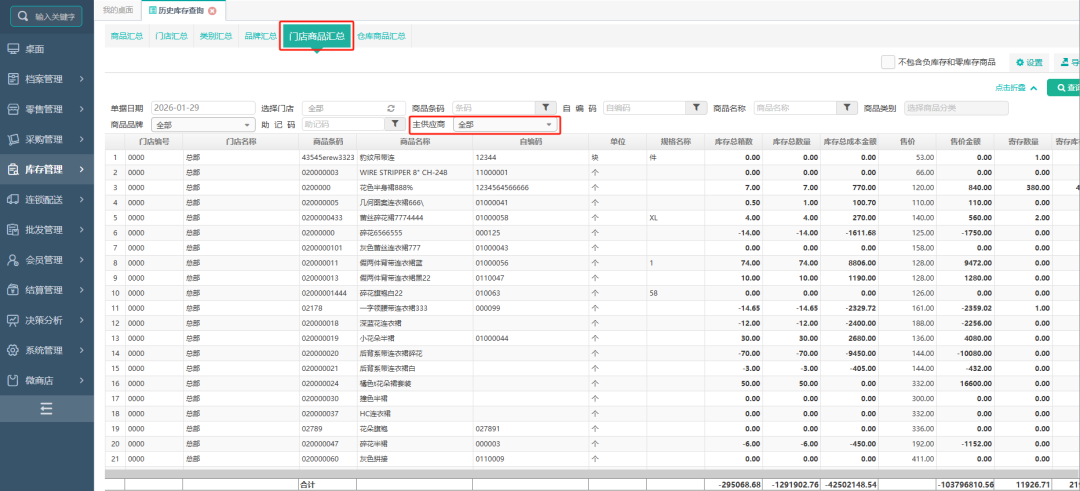Click the 会员管理 person icon

[x=13, y=260]
